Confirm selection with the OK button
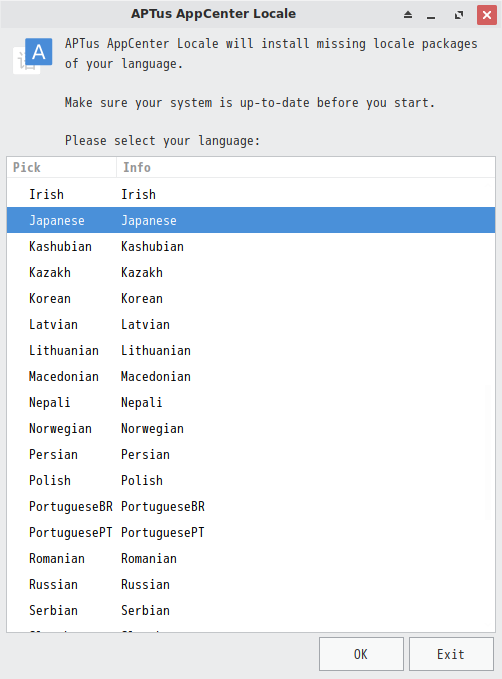Screen dimensions: 502x679 361,654
